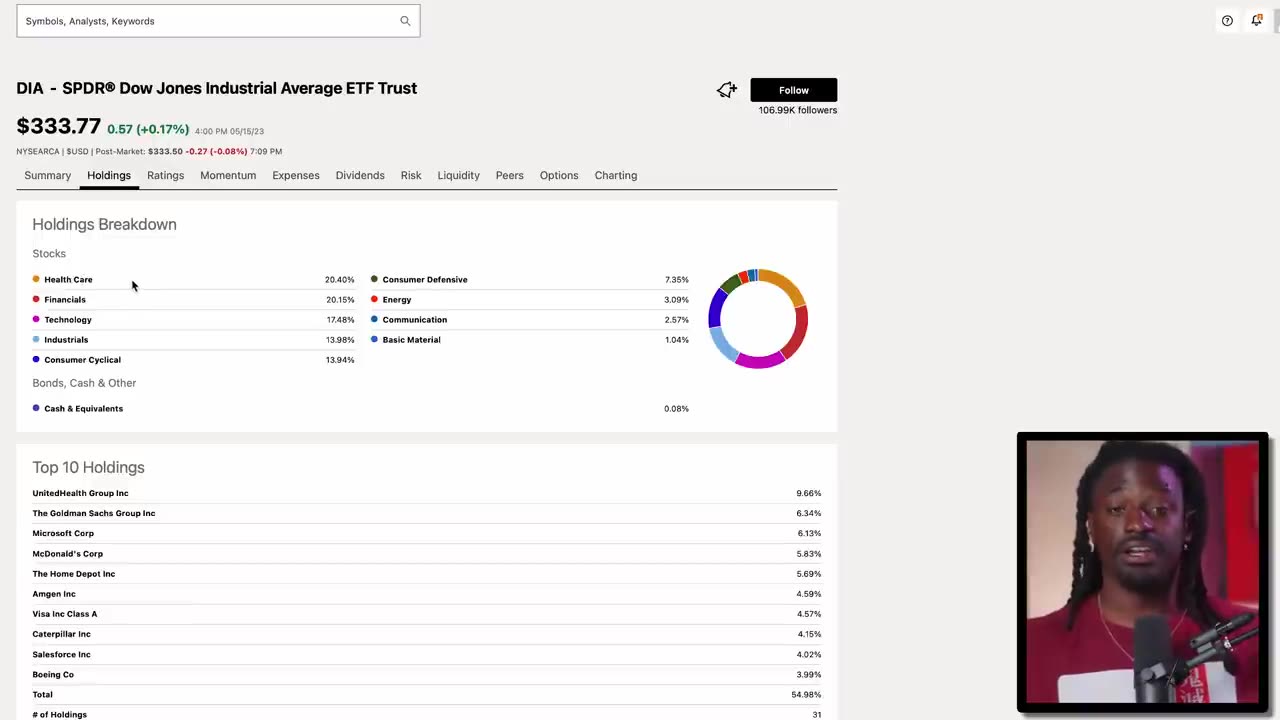The height and width of the screenshot is (720, 1280).
Task: Click the Communication legend dot
Action: click(374, 319)
